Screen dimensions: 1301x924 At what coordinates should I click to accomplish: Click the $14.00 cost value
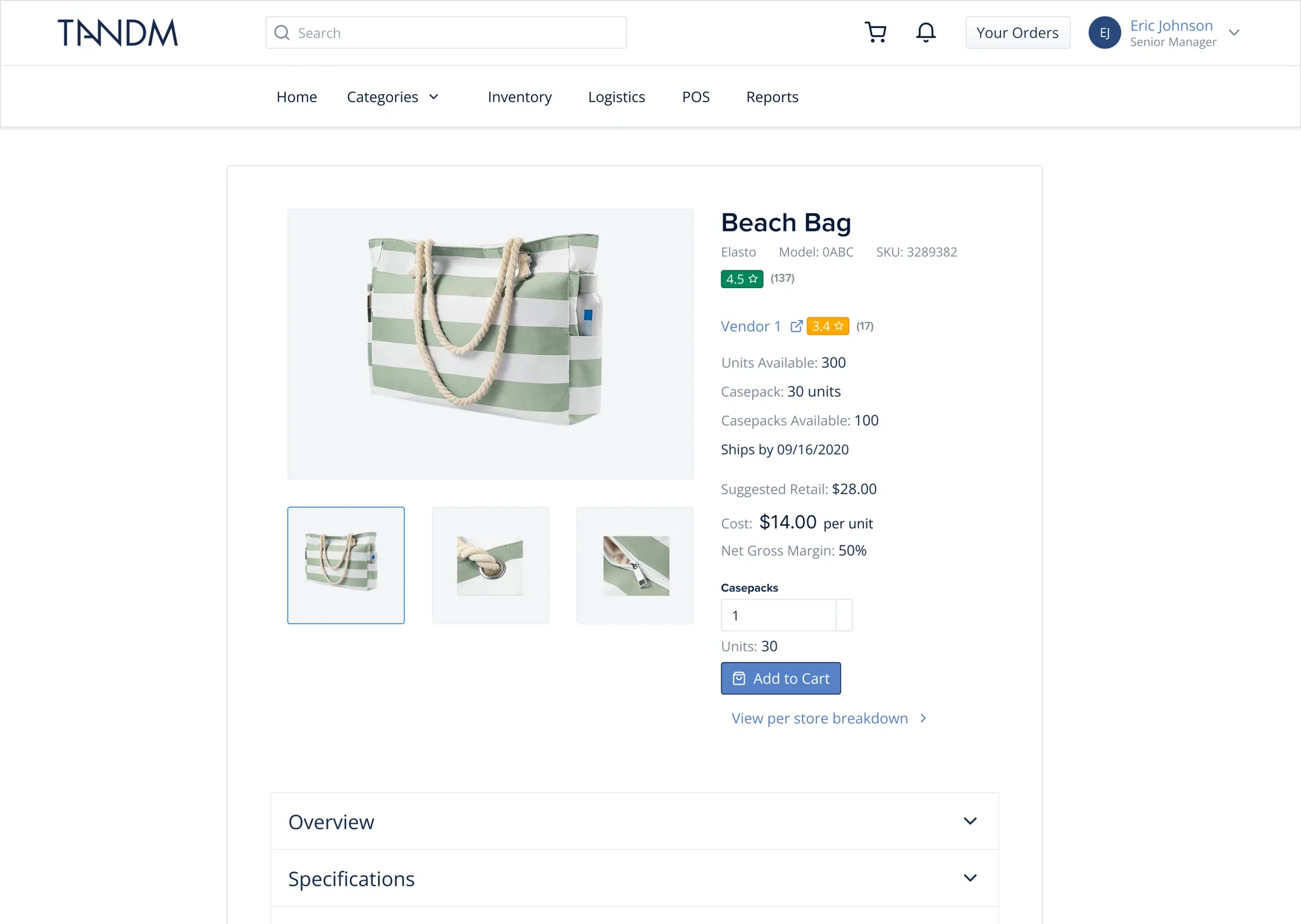coord(788,521)
